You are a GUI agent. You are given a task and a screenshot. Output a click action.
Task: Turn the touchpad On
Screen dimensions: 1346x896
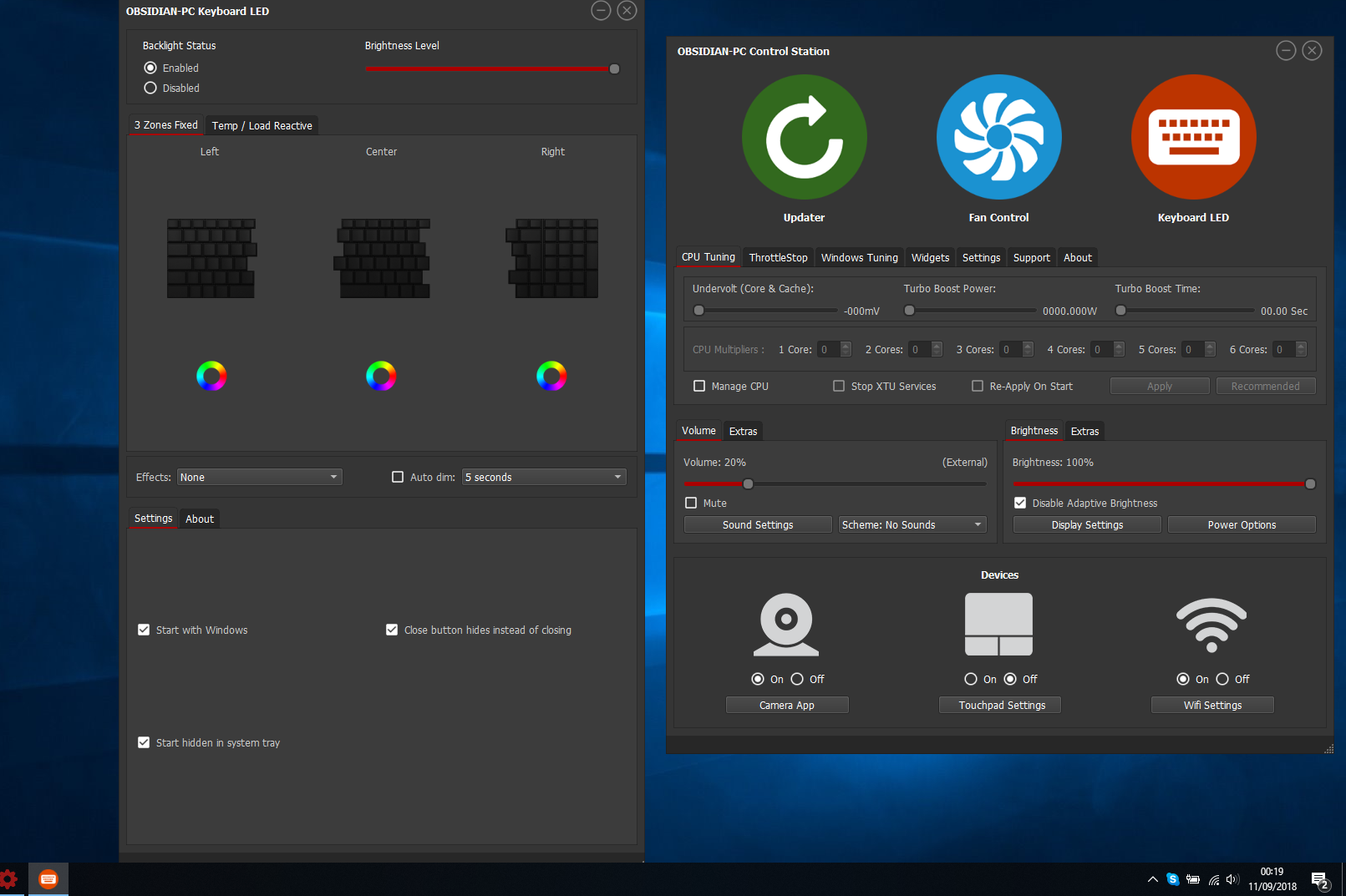[x=971, y=679]
